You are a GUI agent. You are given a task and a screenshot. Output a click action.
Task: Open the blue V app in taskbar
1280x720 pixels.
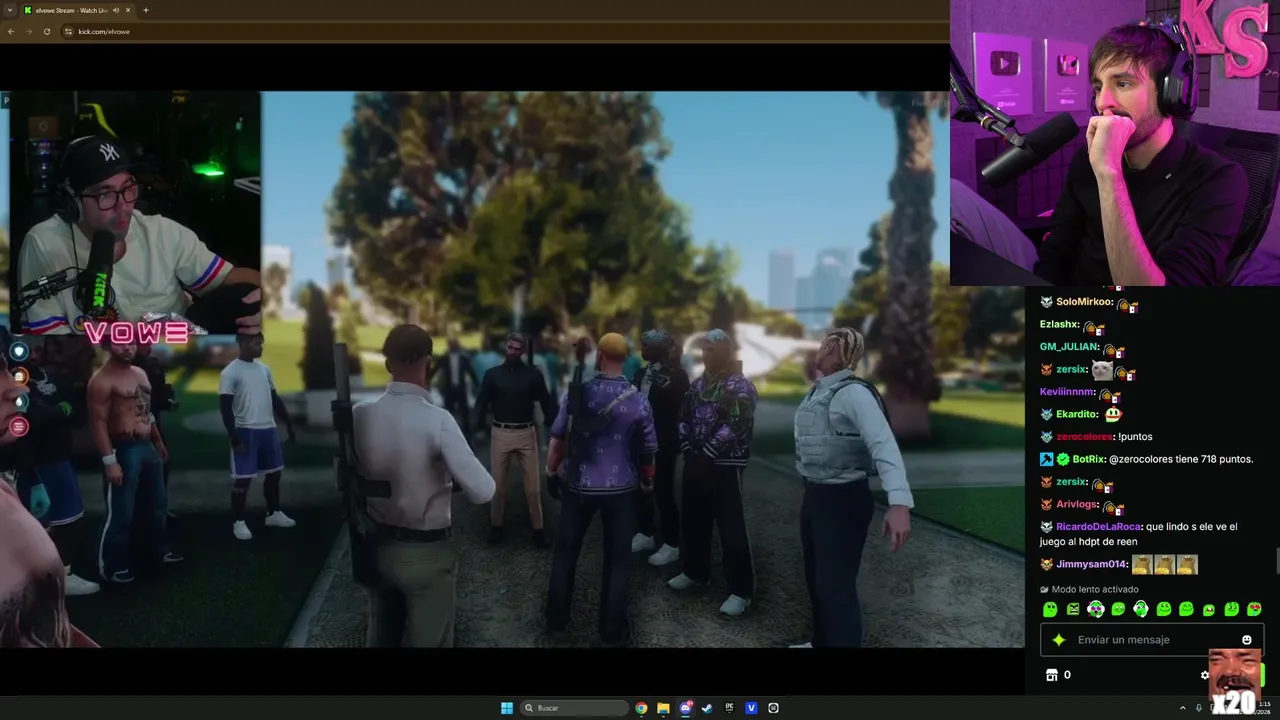pyautogui.click(x=751, y=708)
